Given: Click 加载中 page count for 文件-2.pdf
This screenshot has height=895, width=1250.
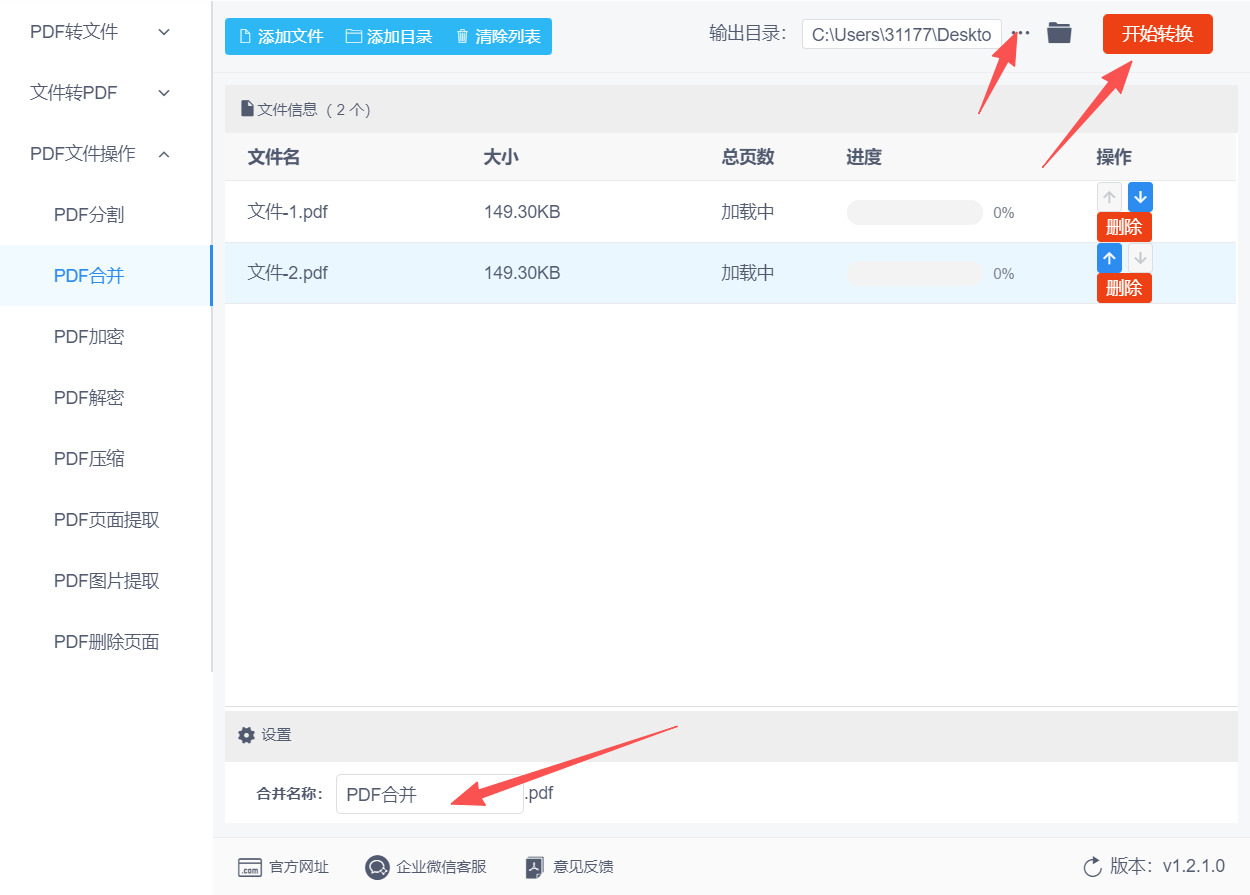Looking at the screenshot, I should point(748,273).
